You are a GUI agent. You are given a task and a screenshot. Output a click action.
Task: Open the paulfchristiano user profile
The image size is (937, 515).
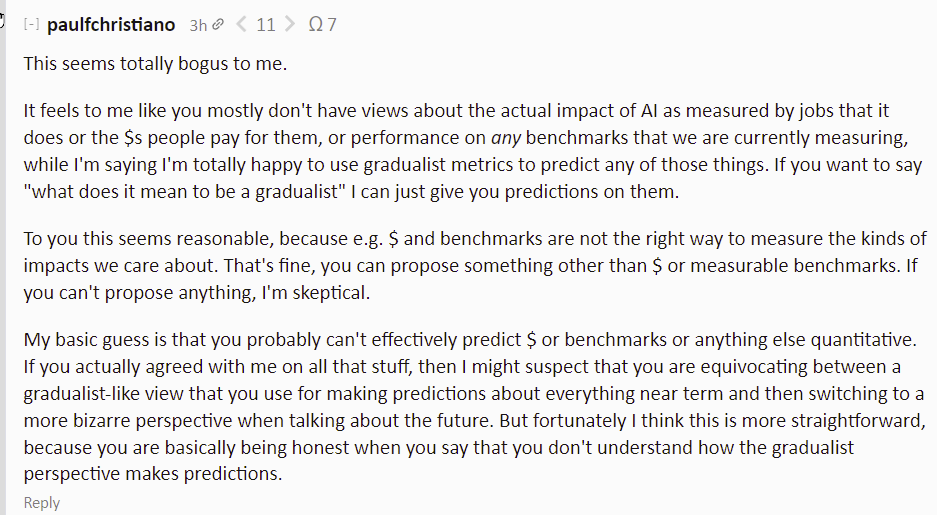coord(111,24)
